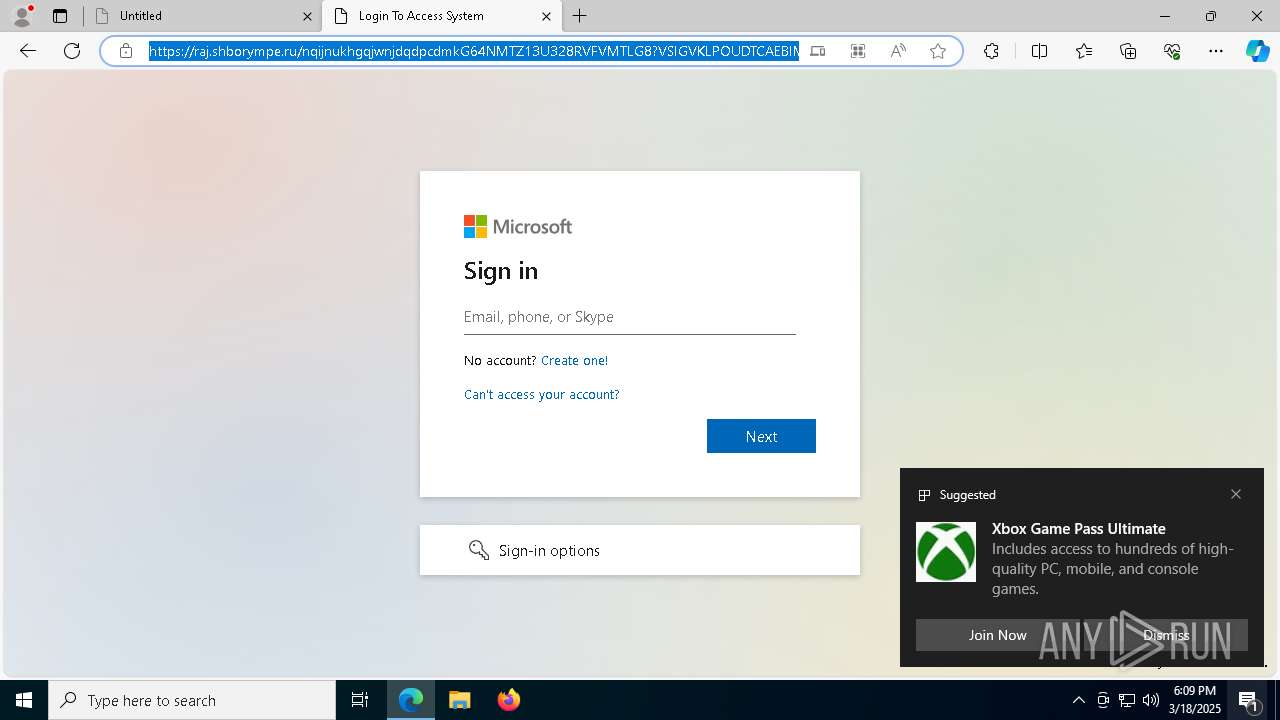Open the Collections panel
Image resolution: width=1280 pixels, height=720 pixels.
[x=1128, y=51]
